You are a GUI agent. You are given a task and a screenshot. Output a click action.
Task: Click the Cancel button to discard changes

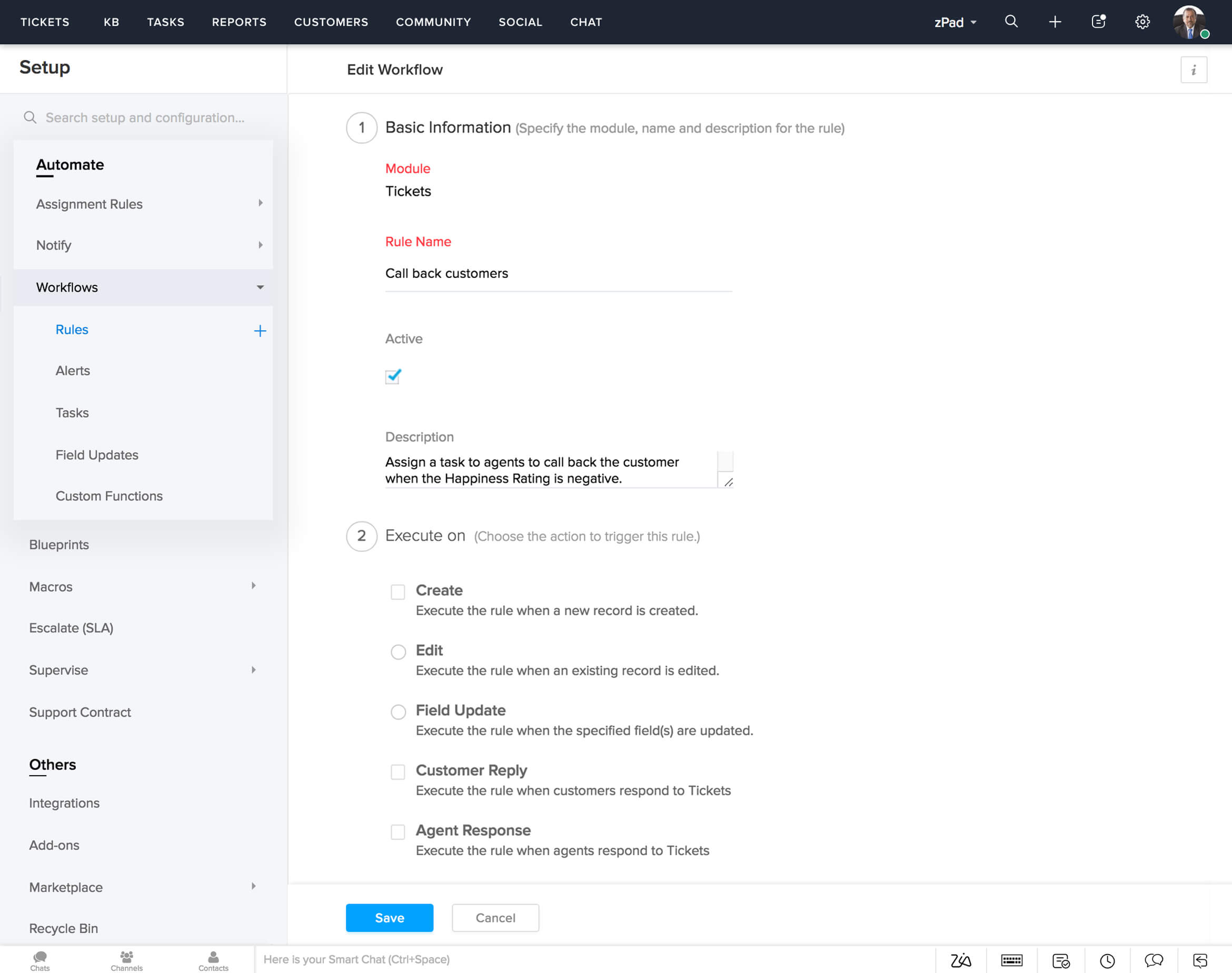coord(495,917)
